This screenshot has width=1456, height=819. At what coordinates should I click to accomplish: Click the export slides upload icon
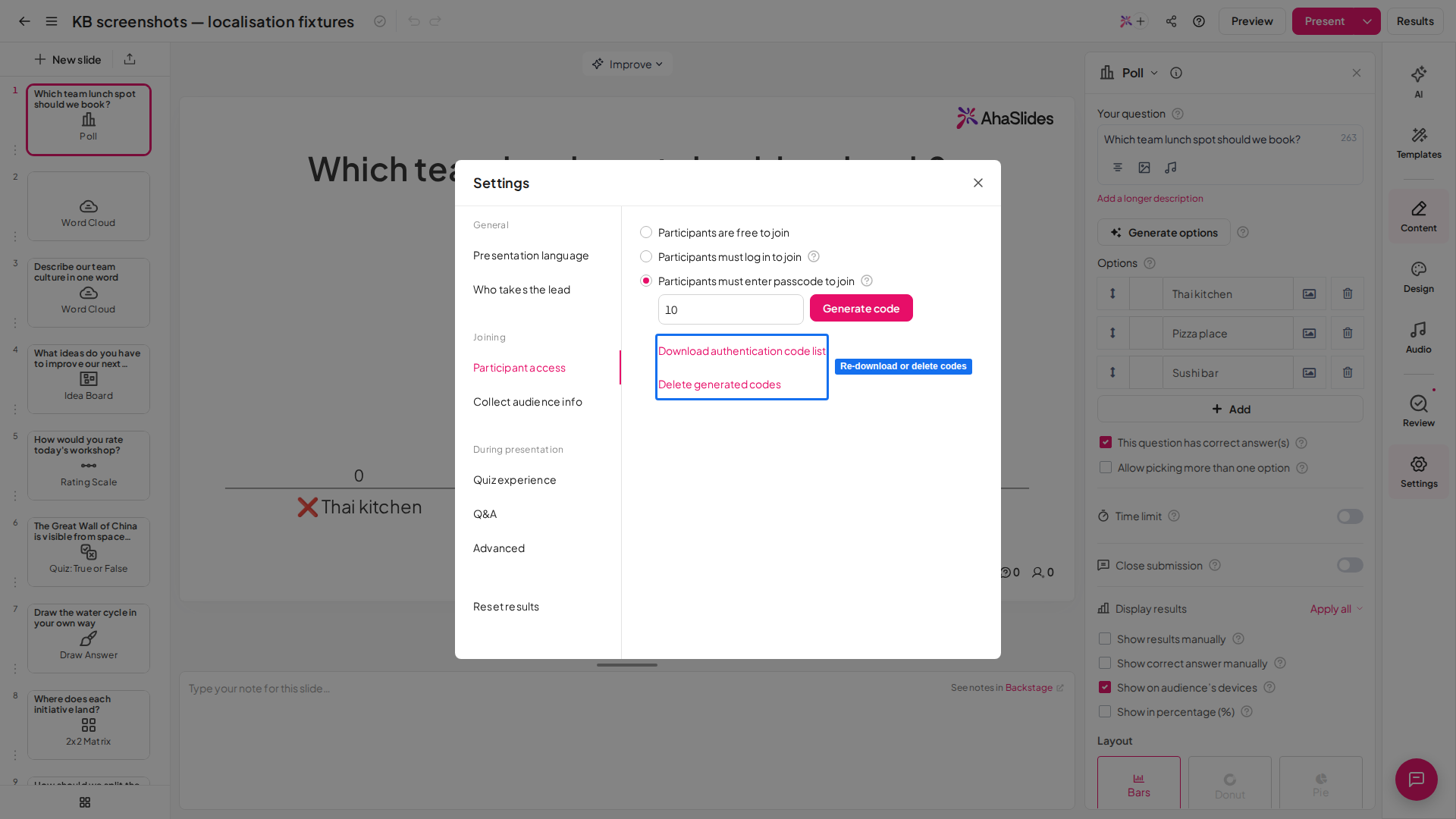[x=130, y=59]
